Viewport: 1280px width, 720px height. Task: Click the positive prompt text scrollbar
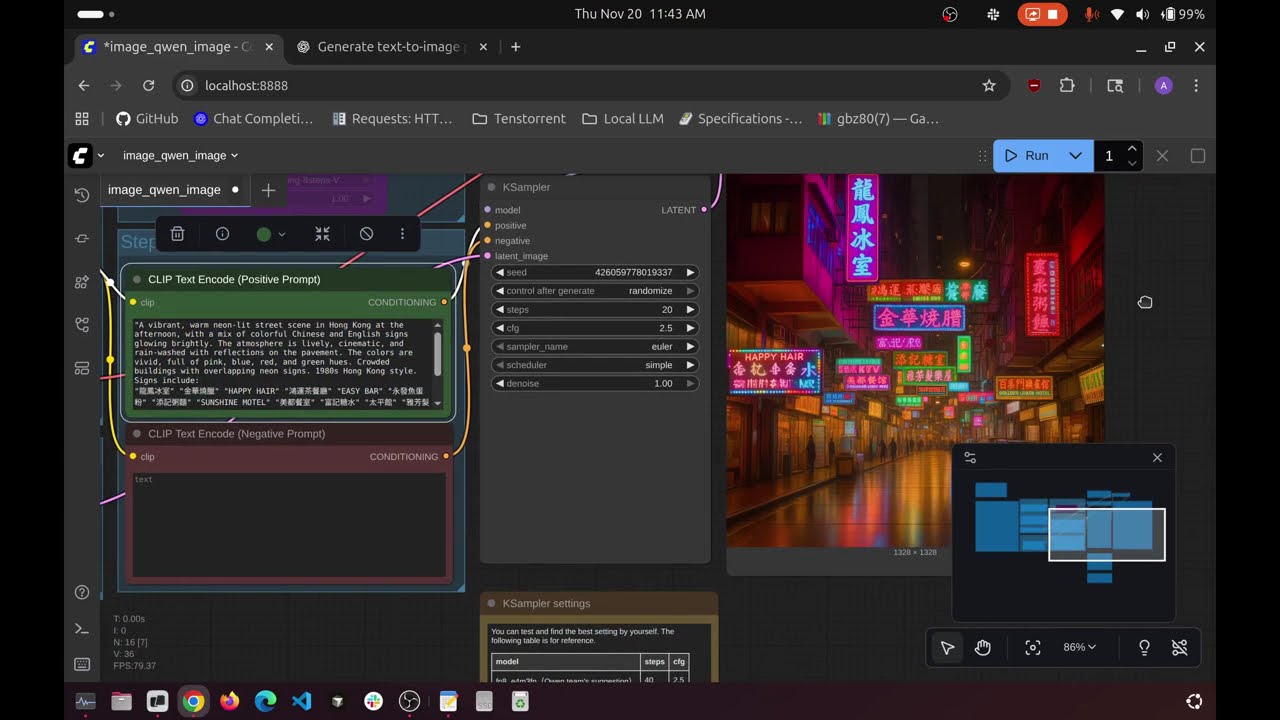437,354
